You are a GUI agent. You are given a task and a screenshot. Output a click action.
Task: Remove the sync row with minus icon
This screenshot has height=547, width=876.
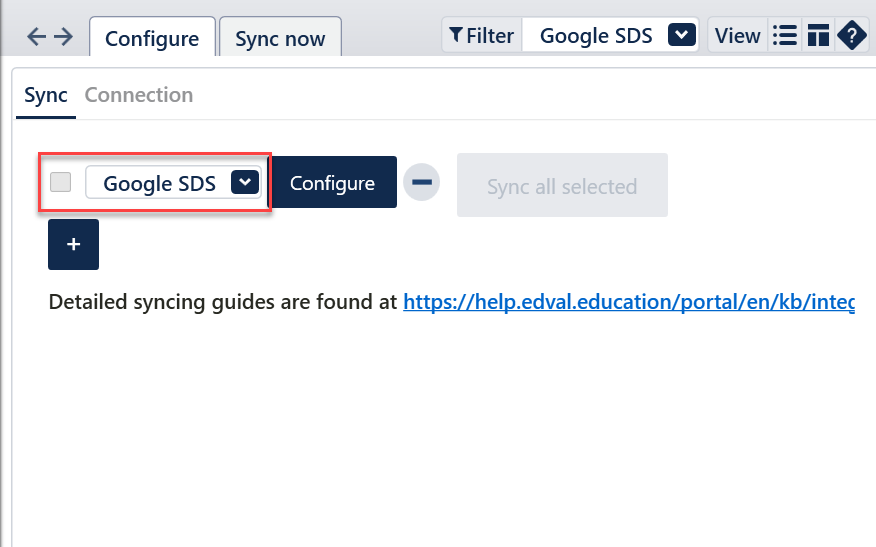point(421,183)
